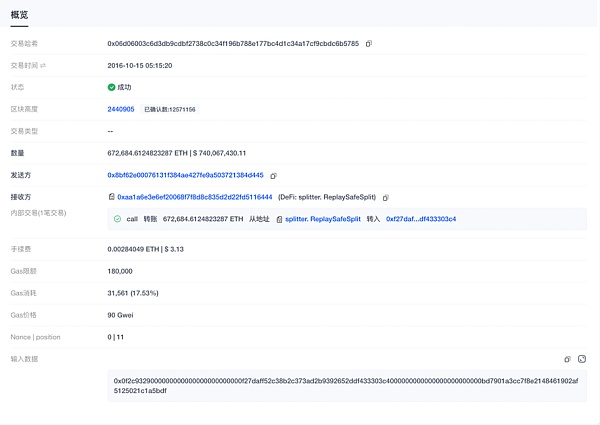This screenshot has width=600, height=425.
Task: Click the contract icon before receiver address
Action: [111, 197]
